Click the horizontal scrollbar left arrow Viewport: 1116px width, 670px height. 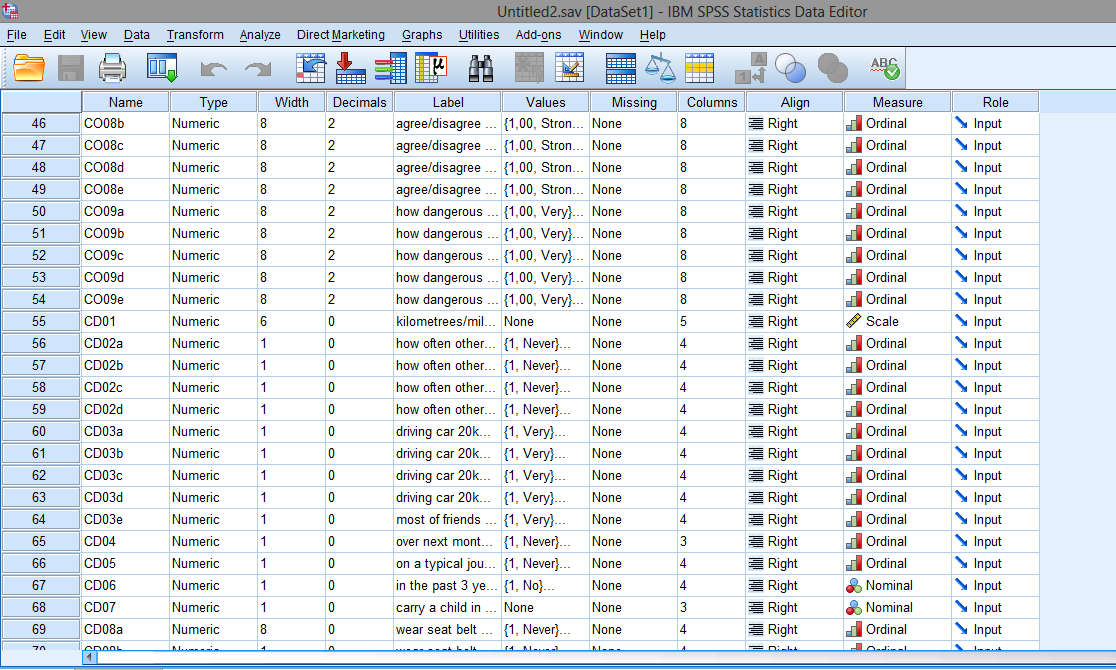pos(90,658)
